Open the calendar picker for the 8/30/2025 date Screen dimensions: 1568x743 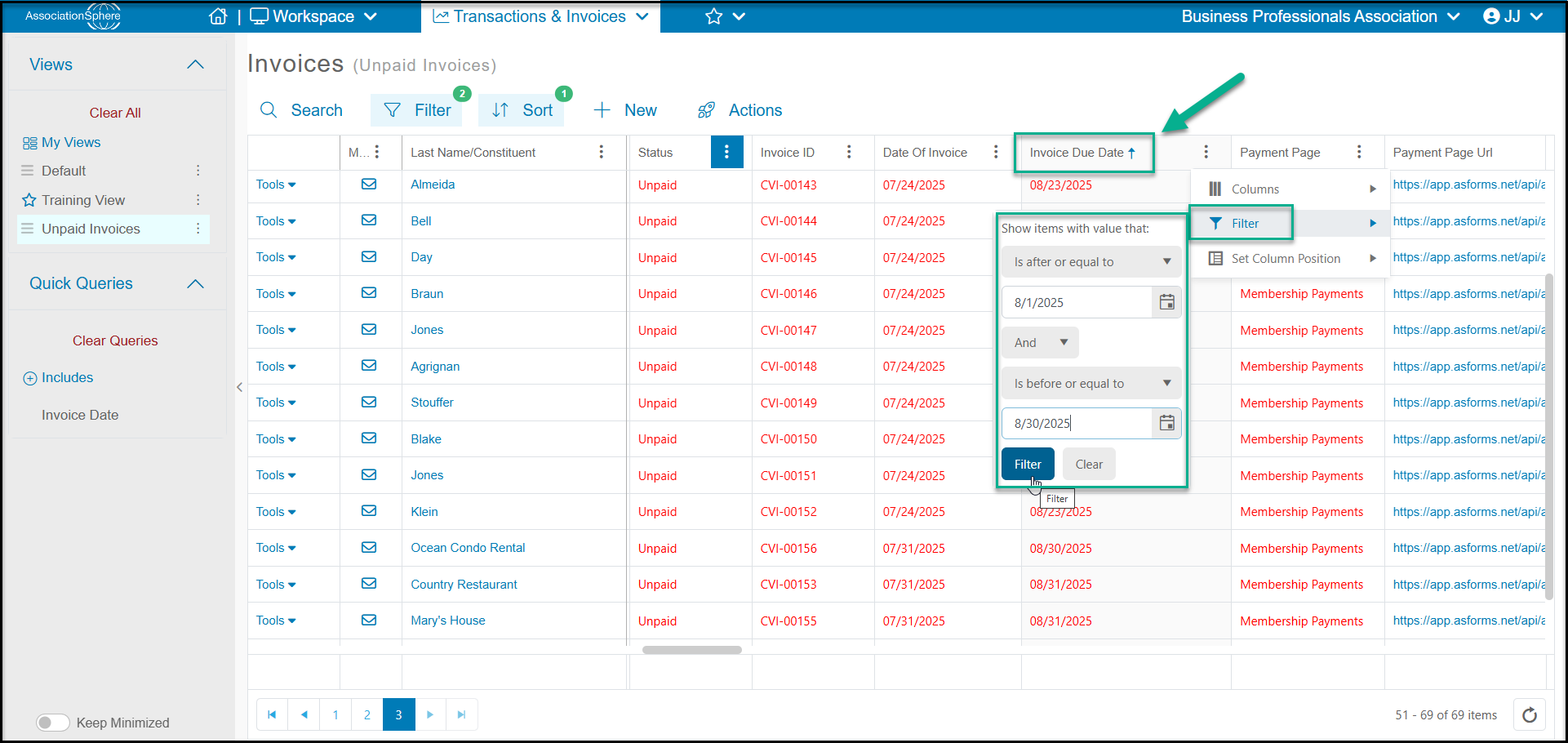(1167, 423)
